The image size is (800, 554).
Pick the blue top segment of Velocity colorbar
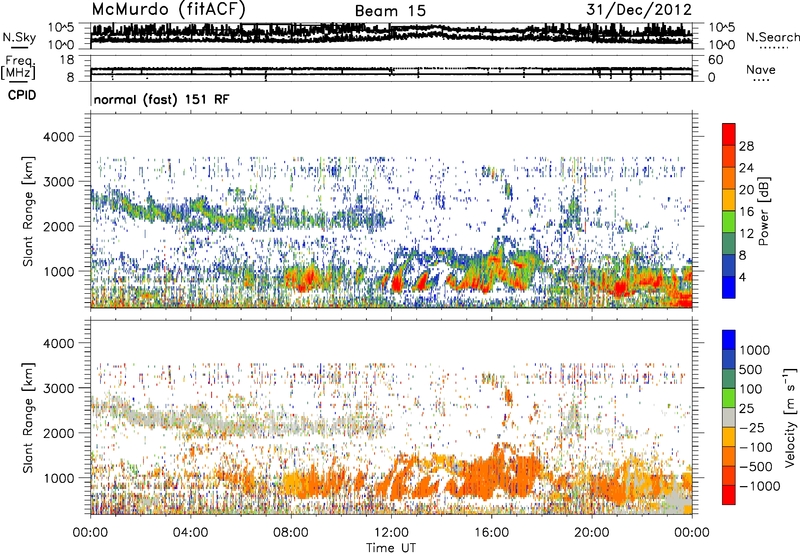pos(729,340)
